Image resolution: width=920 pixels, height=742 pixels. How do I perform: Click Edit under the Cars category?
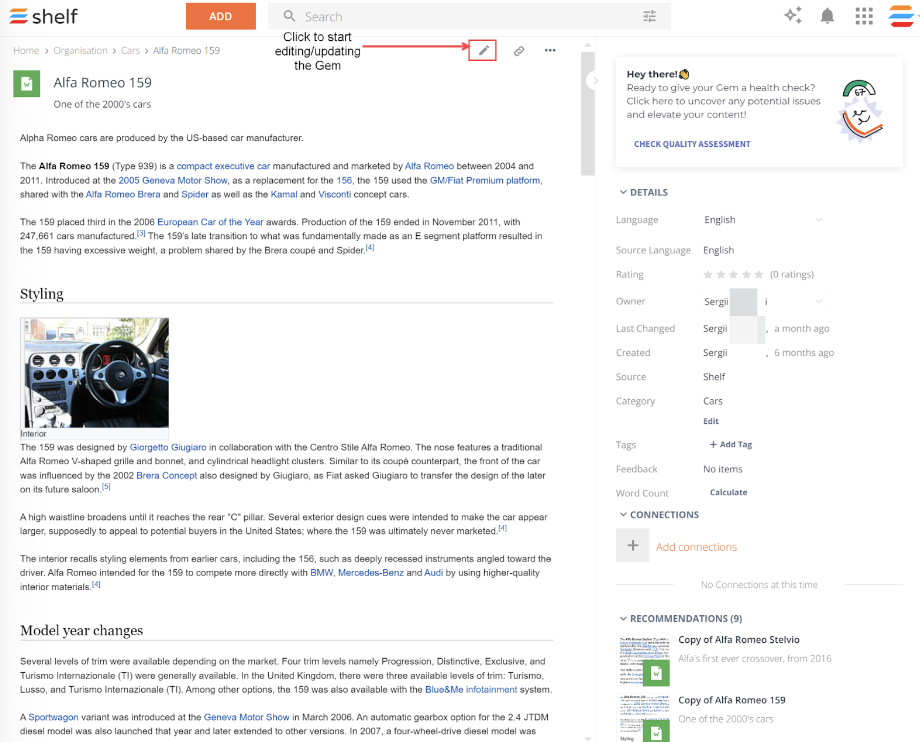click(711, 421)
